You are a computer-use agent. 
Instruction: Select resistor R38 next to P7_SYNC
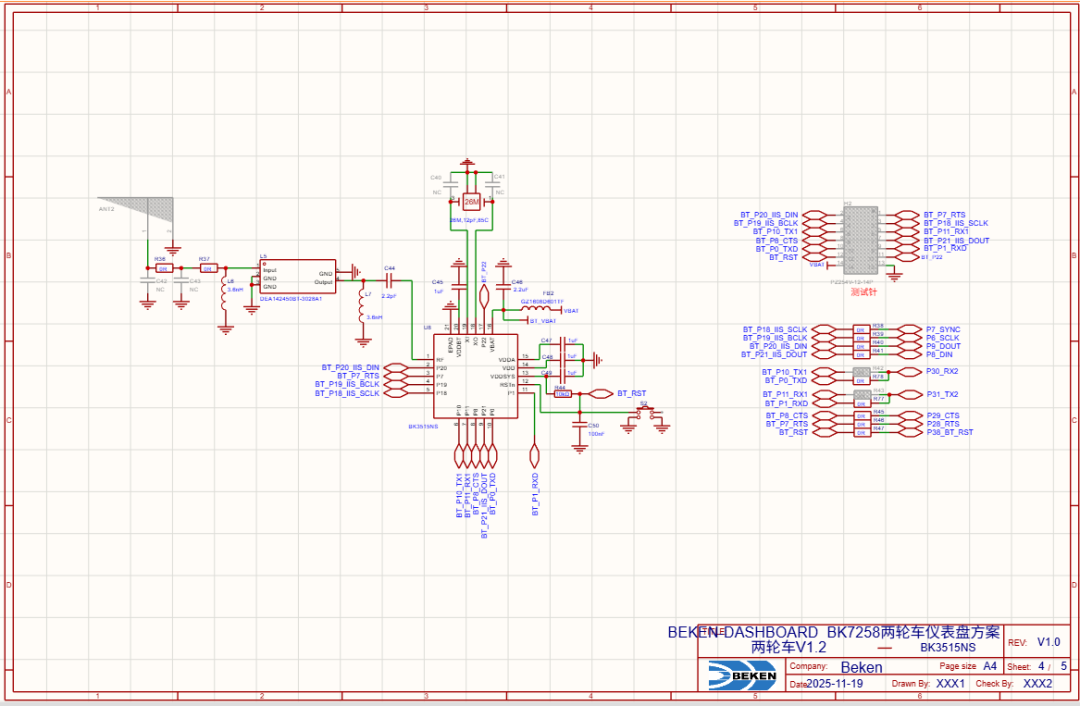click(860, 330)
